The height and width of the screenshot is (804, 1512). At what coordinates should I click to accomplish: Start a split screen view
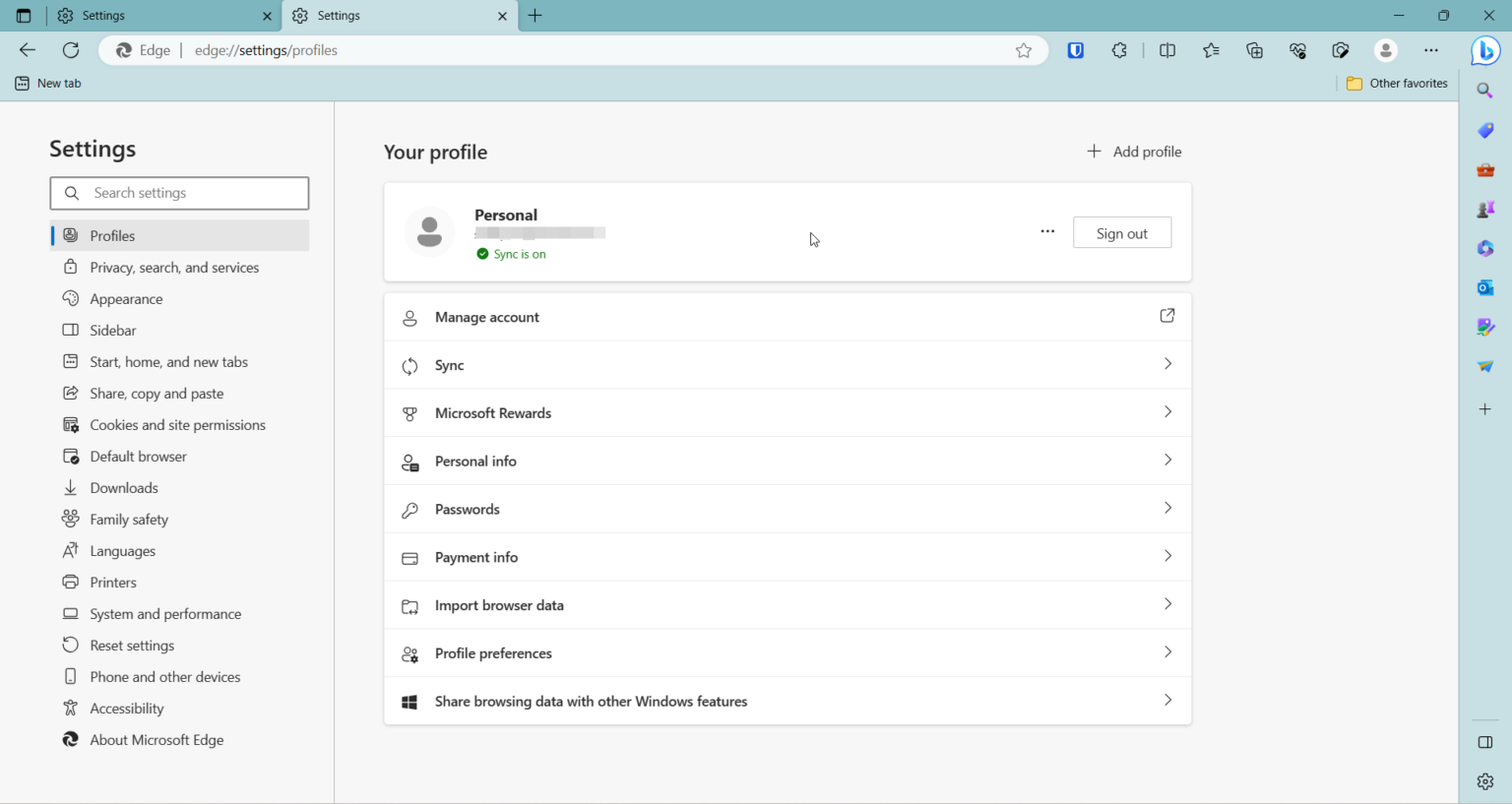click(x=1166, y=50)
